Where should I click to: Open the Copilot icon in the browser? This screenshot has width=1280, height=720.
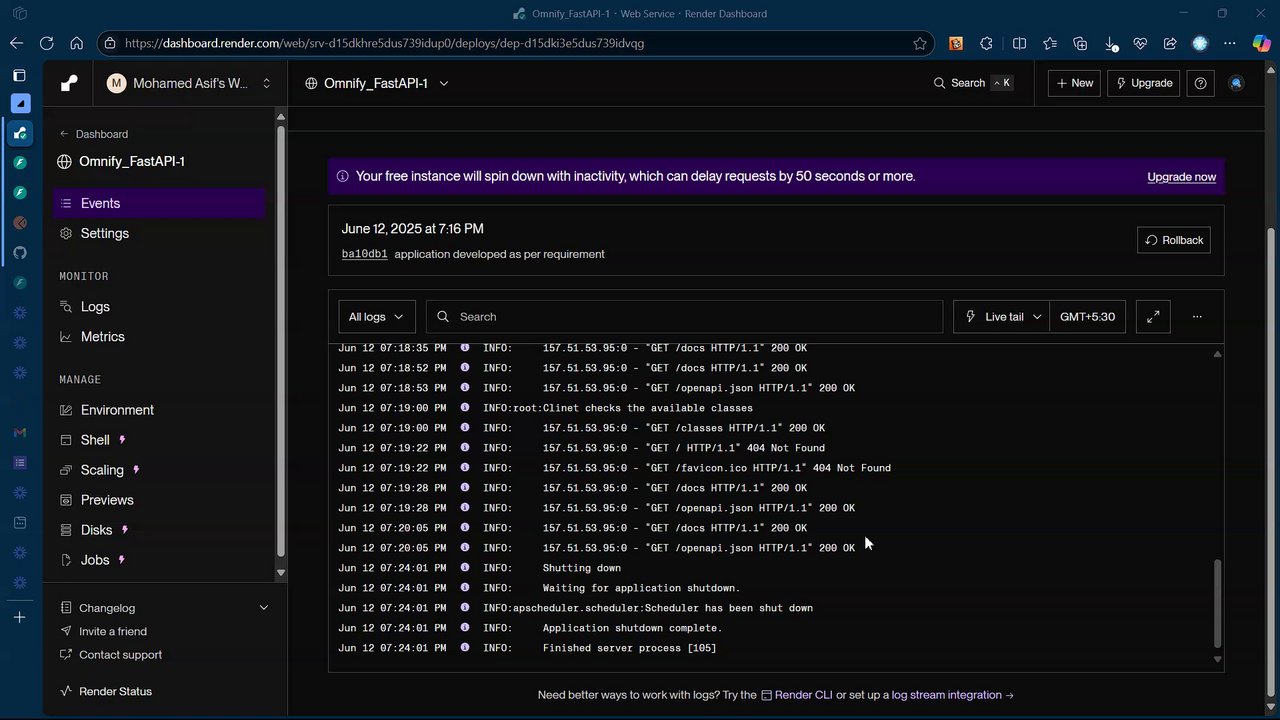tap(1261, 43)
